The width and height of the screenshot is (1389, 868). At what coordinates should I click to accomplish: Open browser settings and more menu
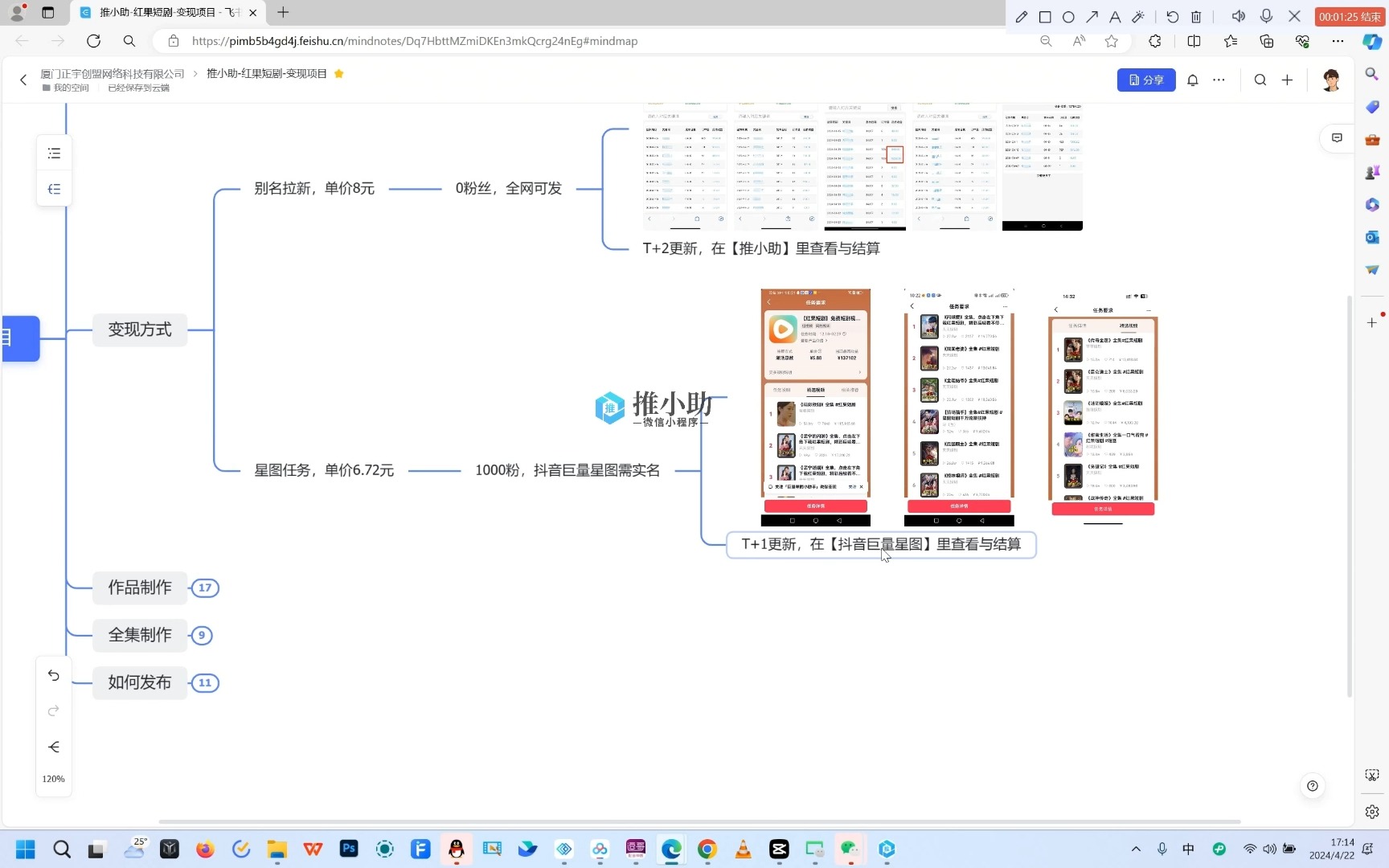tap(1338, 41)
